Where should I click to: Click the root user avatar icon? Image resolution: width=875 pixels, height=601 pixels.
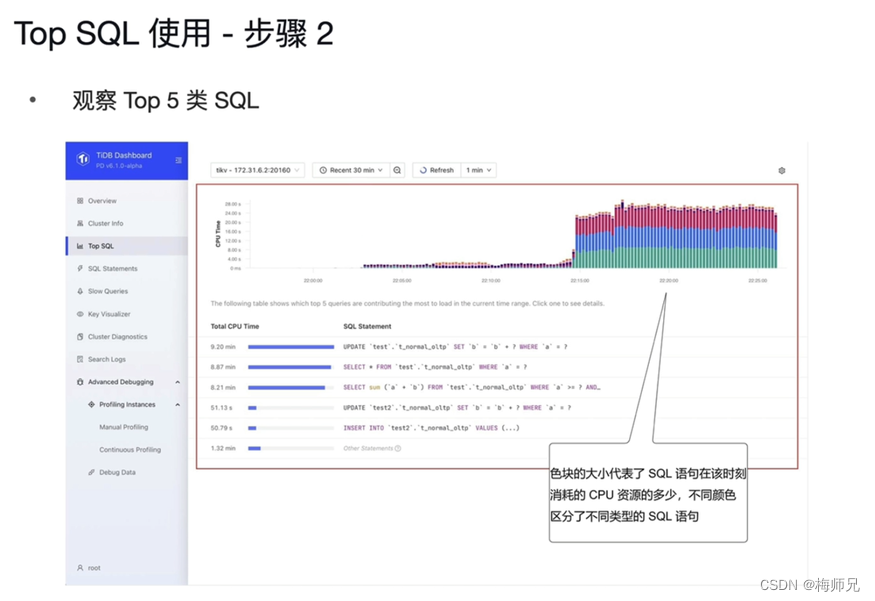(x=80, y=568)
